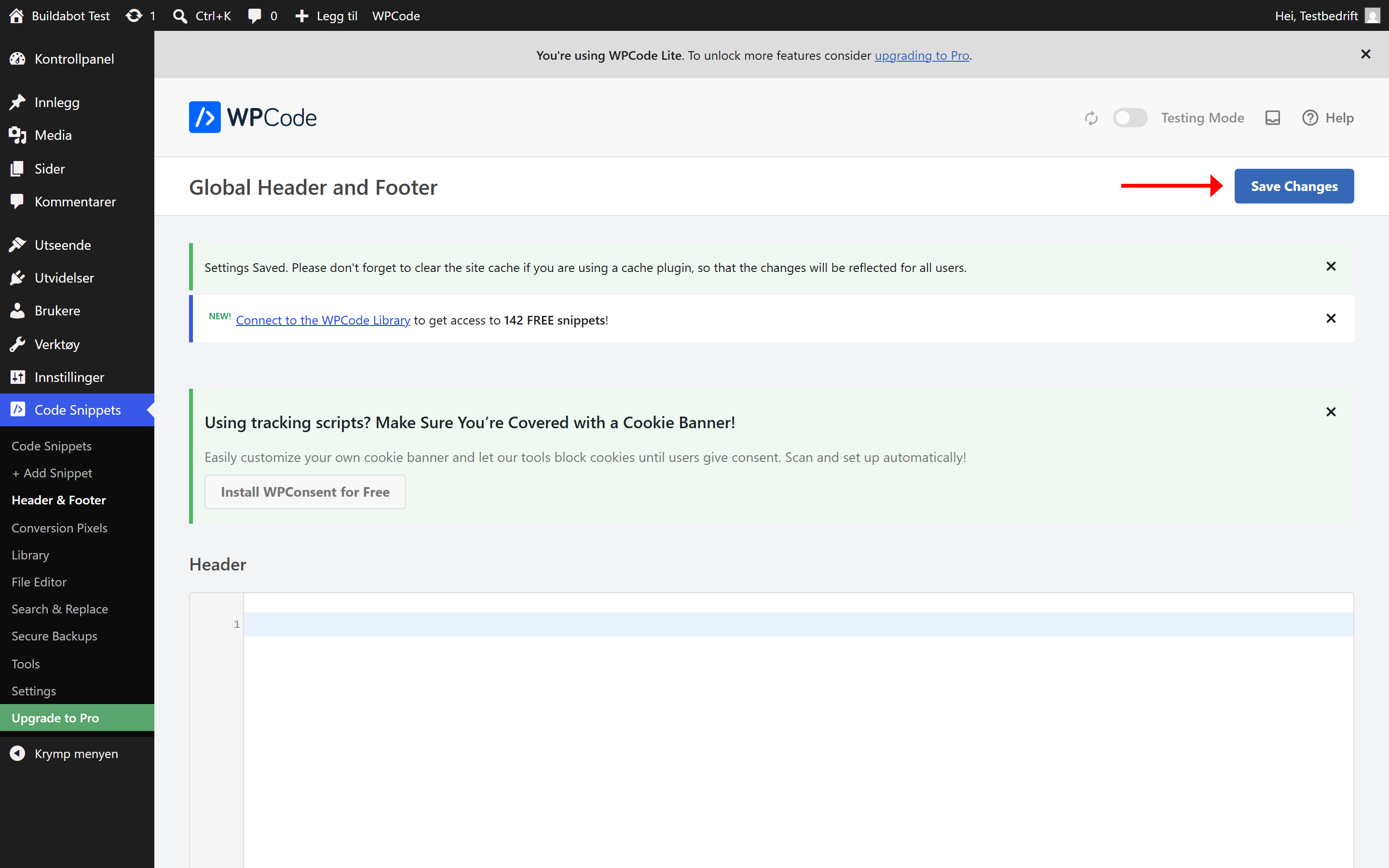Viewport: 1389px width, 868px height.
Task: Open Connect to the WPCode Library link
Action: click(323, 320)
